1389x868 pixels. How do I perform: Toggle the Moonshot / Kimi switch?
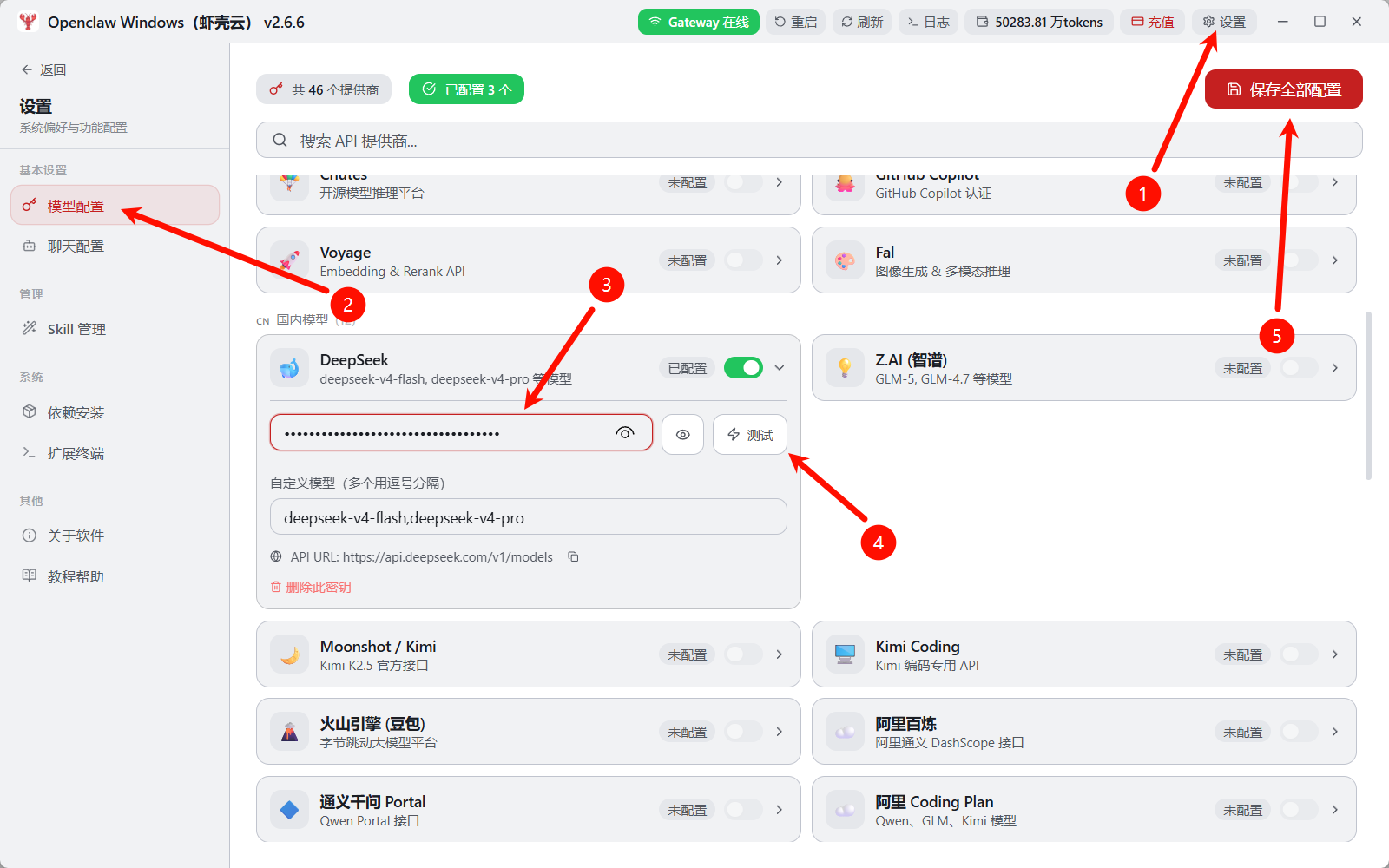(743, 654)
